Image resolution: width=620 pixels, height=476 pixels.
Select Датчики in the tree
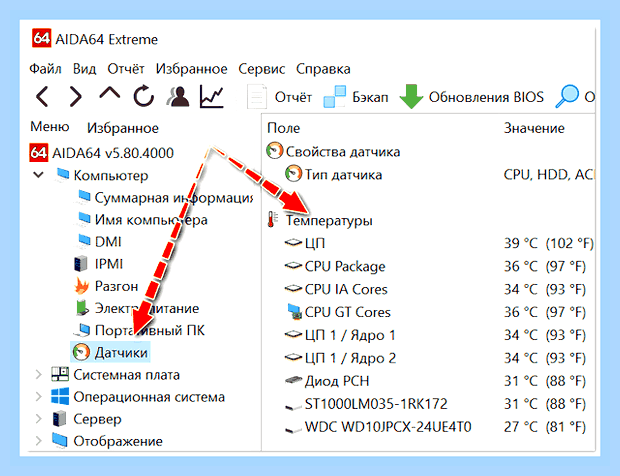pos(110,352)
